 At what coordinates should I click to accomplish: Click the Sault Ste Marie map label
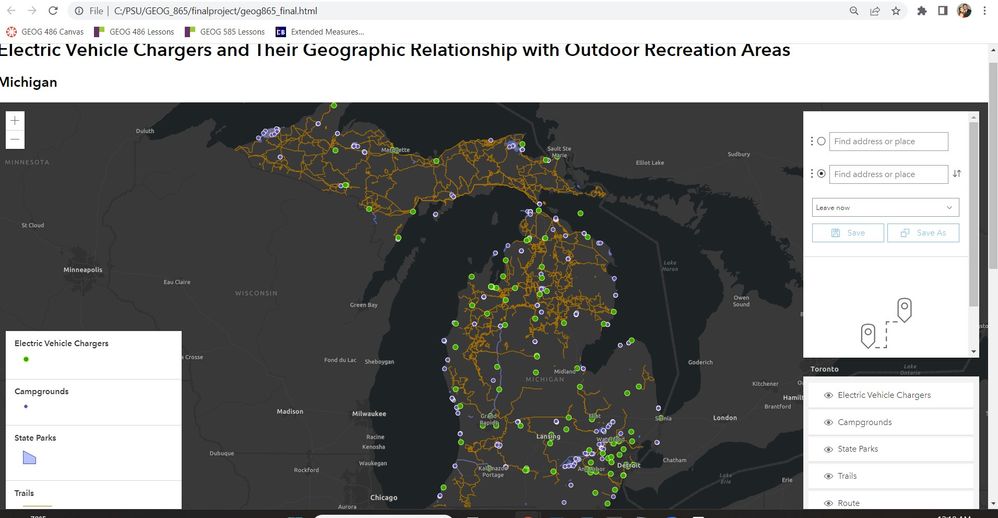click(559, 152)
